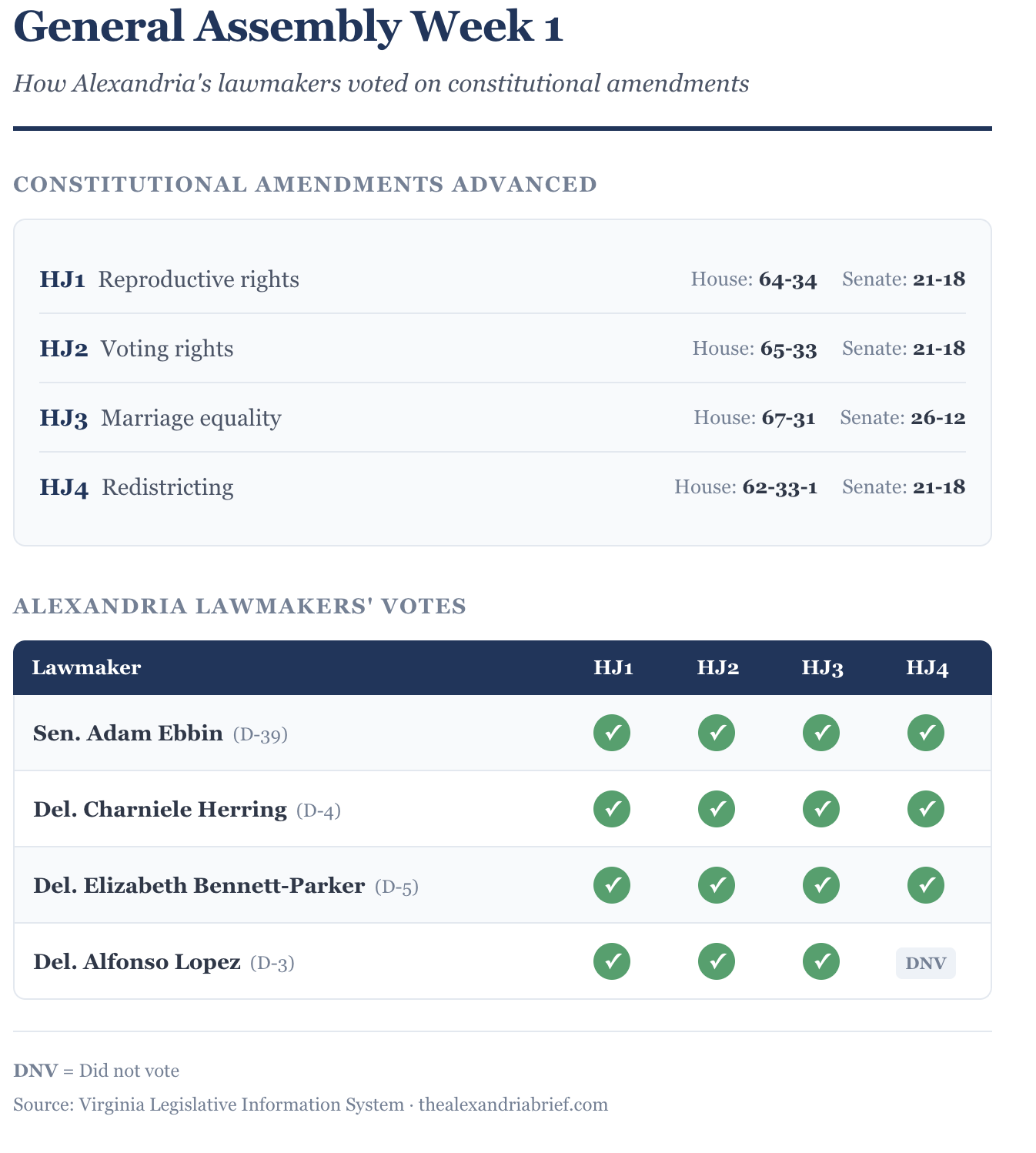Screen dimensions: 1036x1153
Task: Click Adam Ebbin's HJ1 vote checkmark
Action: point(612,733)
